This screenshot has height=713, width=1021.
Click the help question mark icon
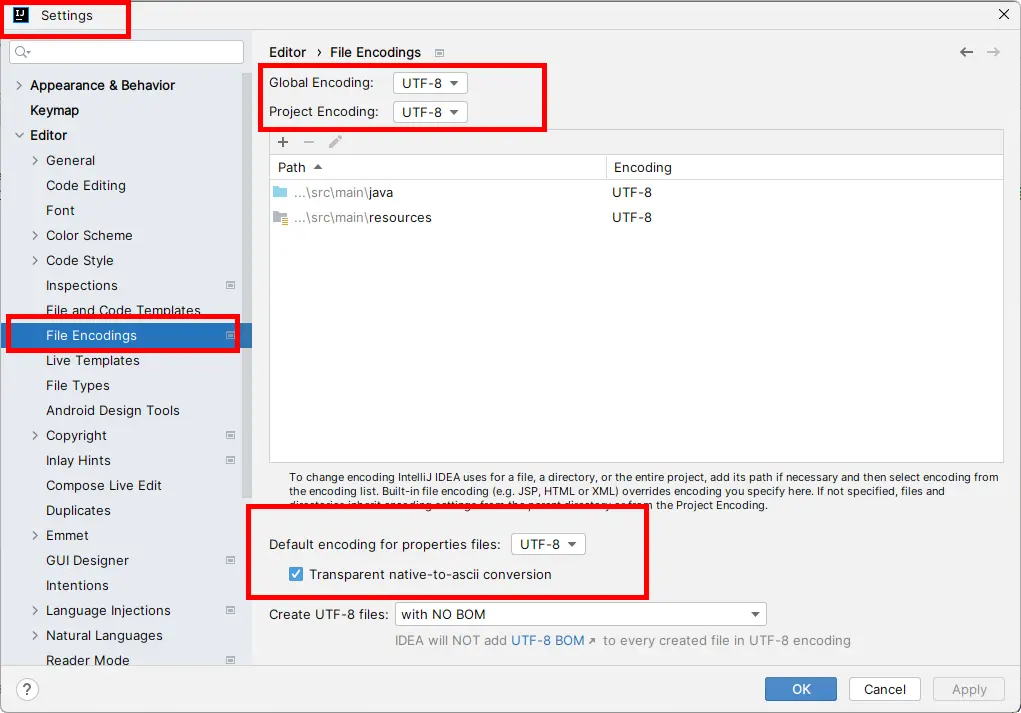(28, 689)
